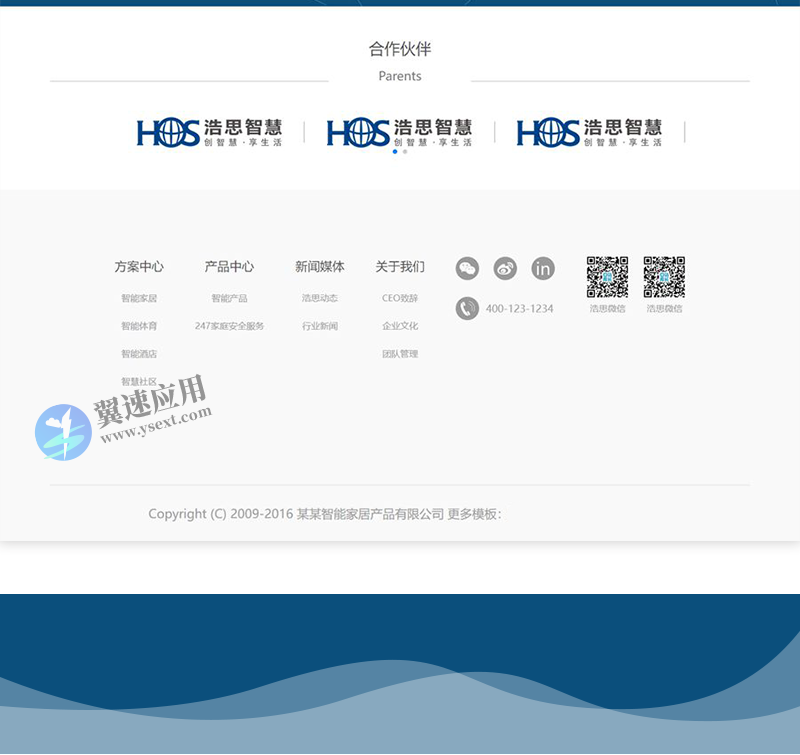Open the 方案中心 footer heading
The width and height of the screenshot is (800, 755).
coord(139,267)
